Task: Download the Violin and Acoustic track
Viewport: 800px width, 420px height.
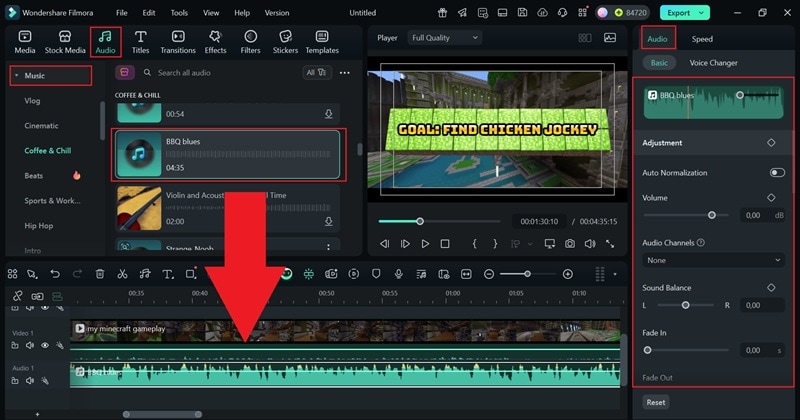Action: 329,221
